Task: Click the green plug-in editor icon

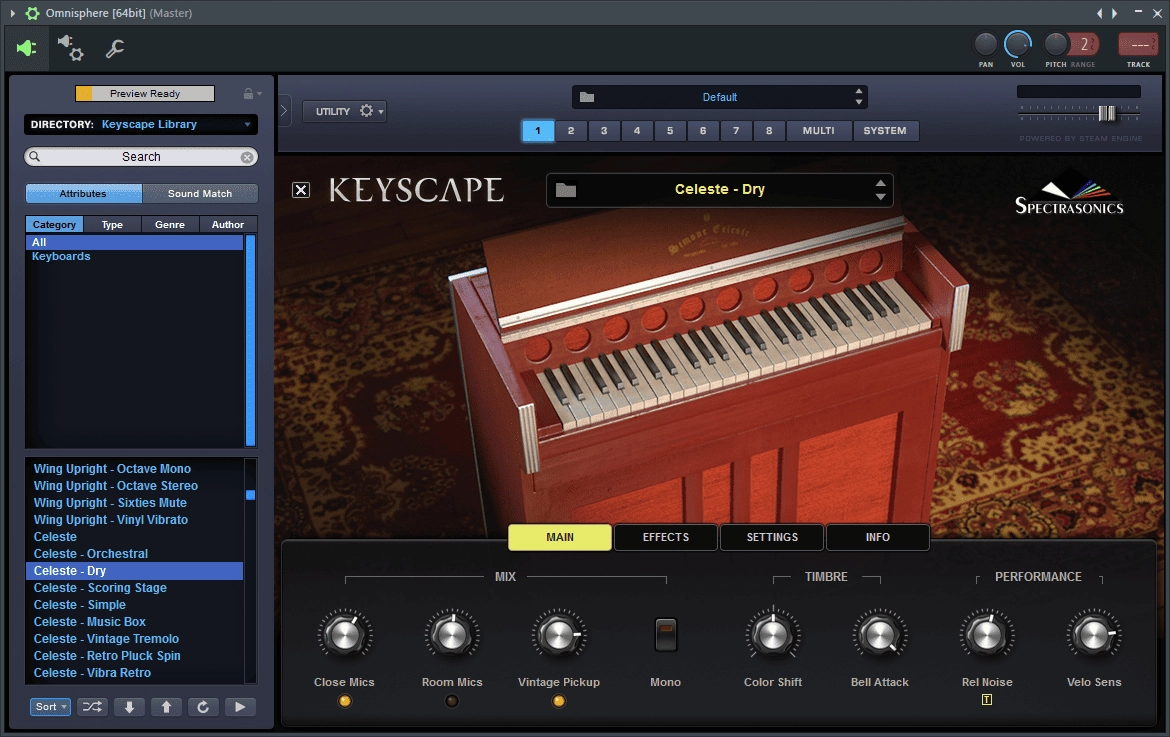Action: (27, 48)
